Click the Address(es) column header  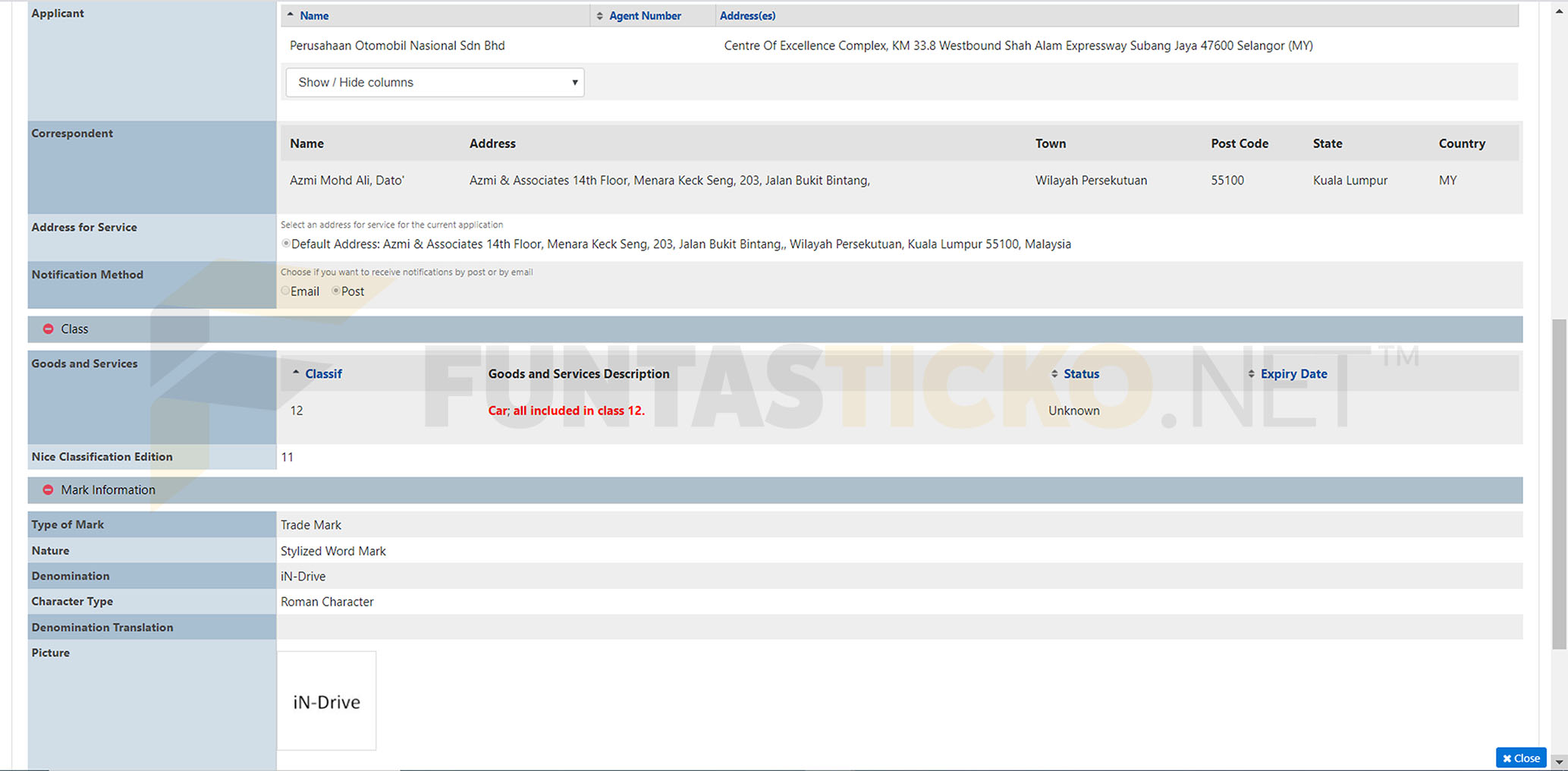747,15
